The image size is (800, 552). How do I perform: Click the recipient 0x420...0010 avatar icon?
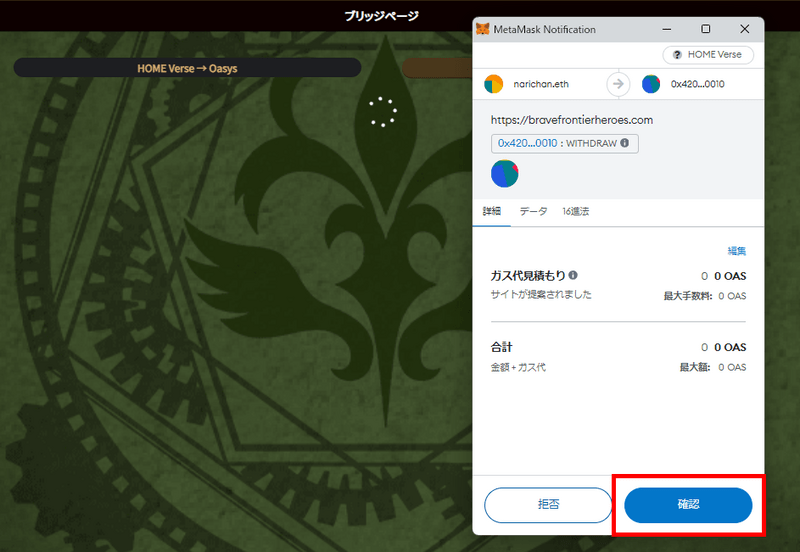(651, 85)
